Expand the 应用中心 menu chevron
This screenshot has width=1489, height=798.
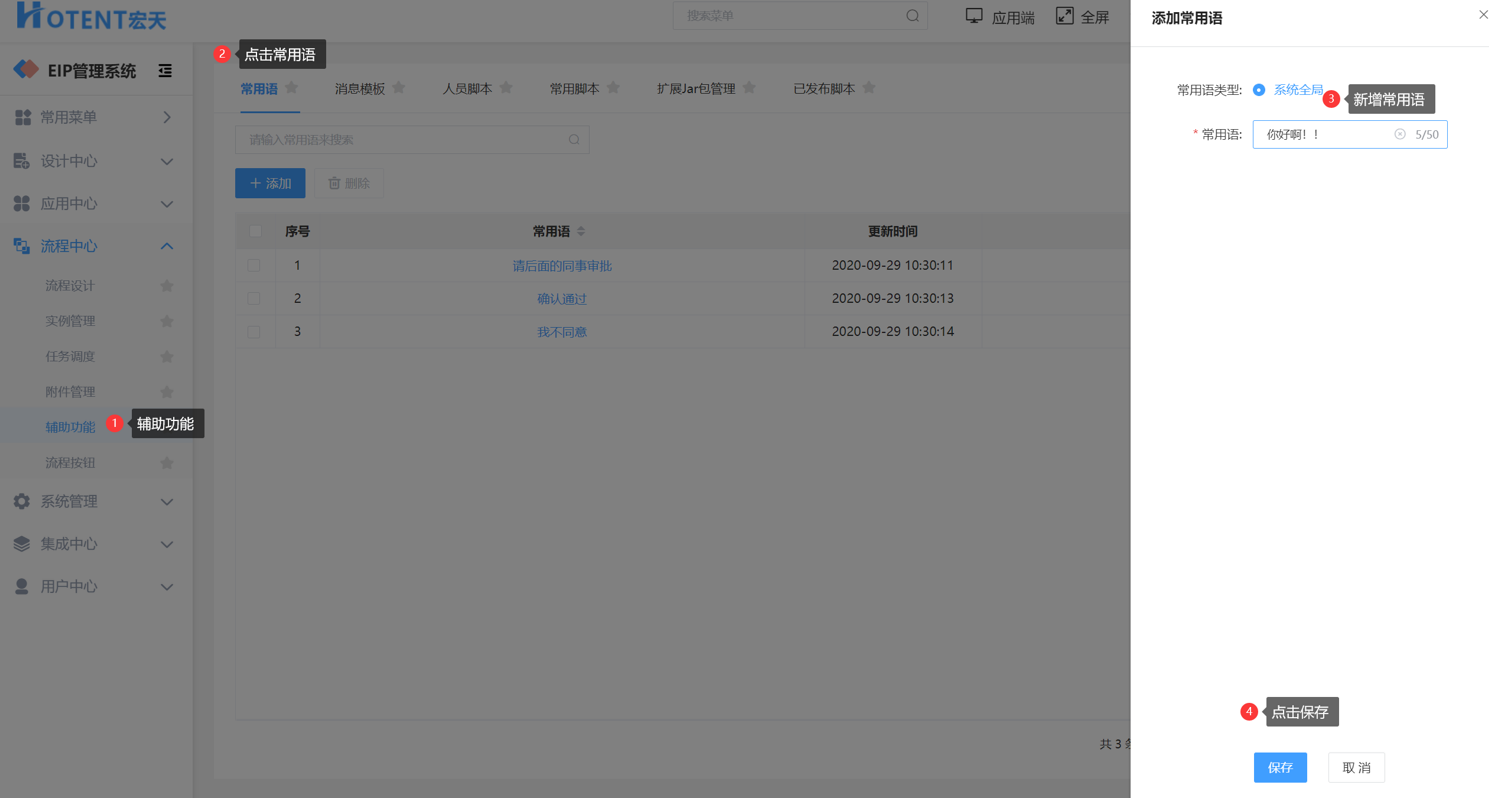click(167, 205)
